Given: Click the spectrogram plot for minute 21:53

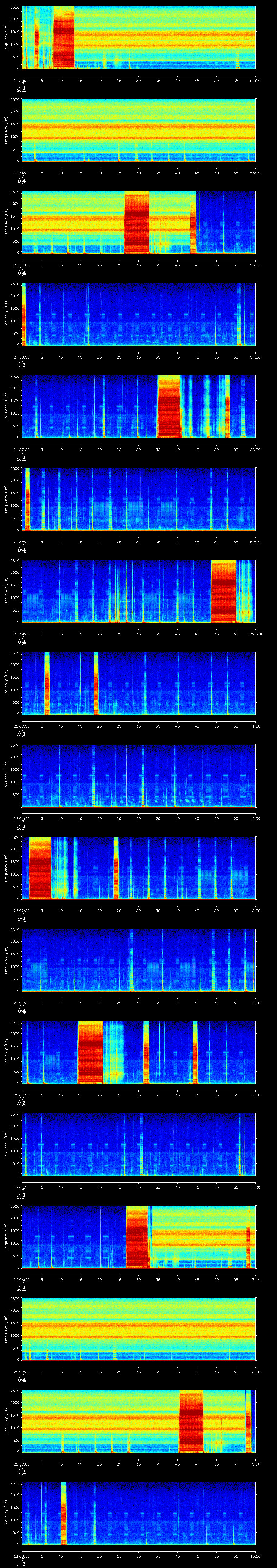Looking at the screenshot, I should (139, 38).
